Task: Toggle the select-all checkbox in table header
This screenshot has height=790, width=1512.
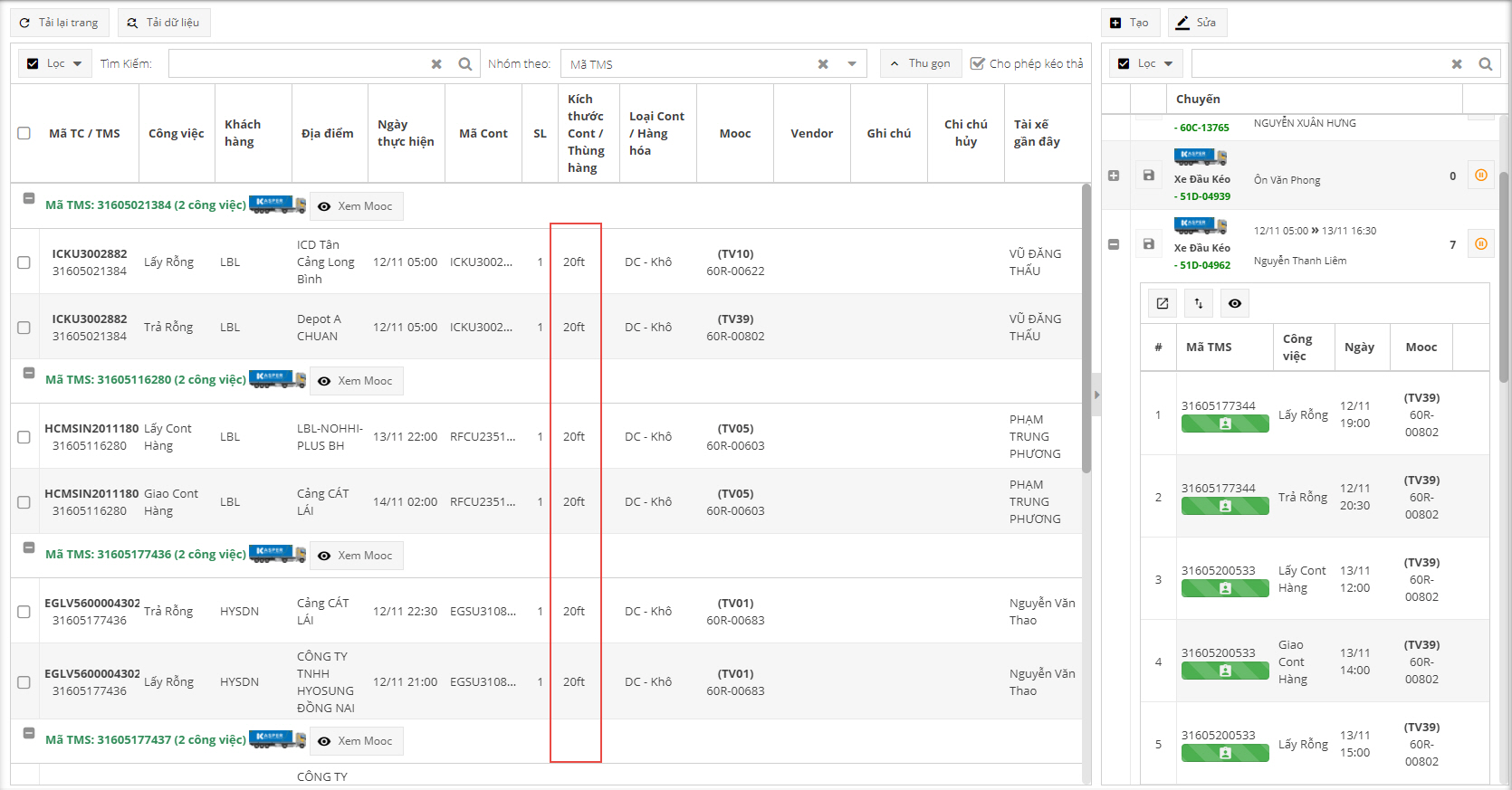Action: [x=24, y=133]
